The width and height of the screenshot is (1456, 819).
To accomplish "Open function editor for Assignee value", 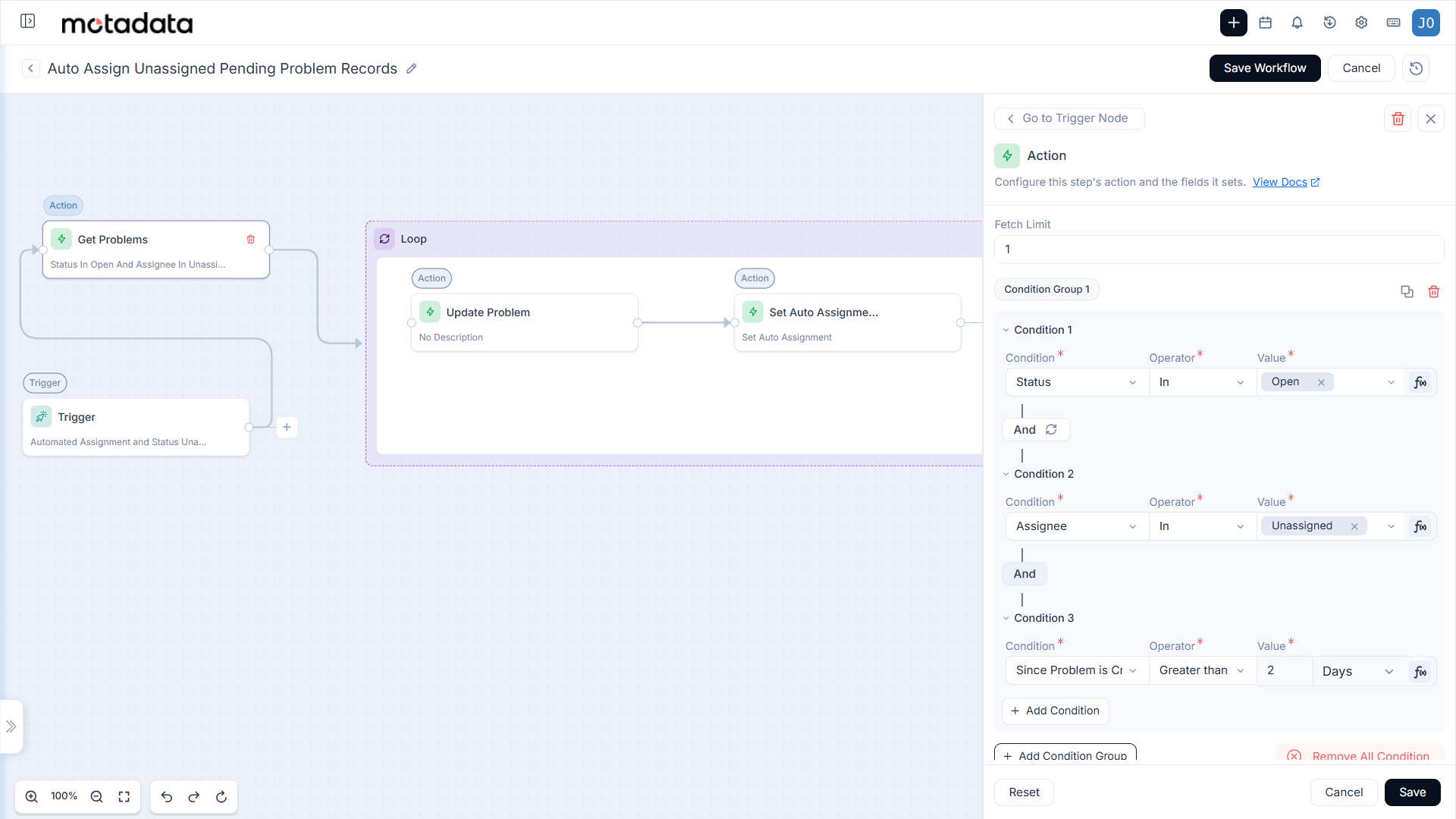I will [x=1420, y=526].
